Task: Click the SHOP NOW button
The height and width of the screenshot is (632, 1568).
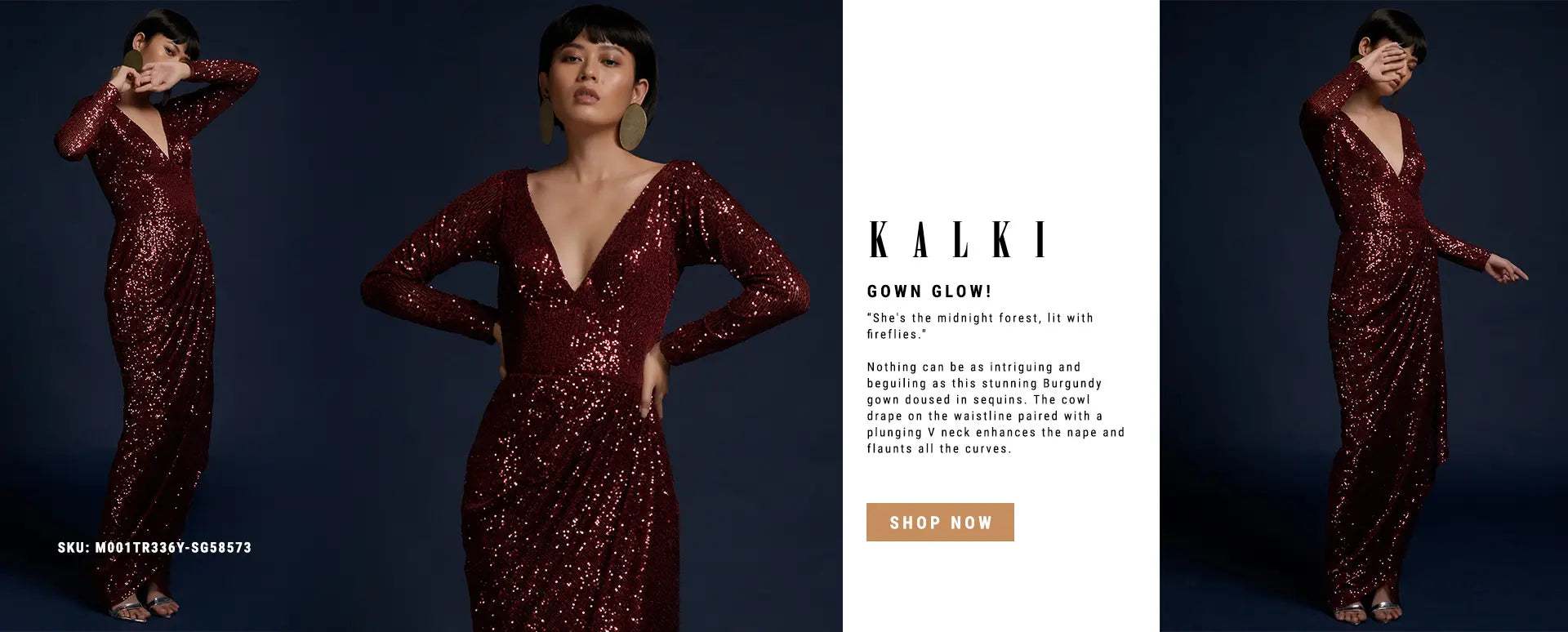Action: pos(940,522)
